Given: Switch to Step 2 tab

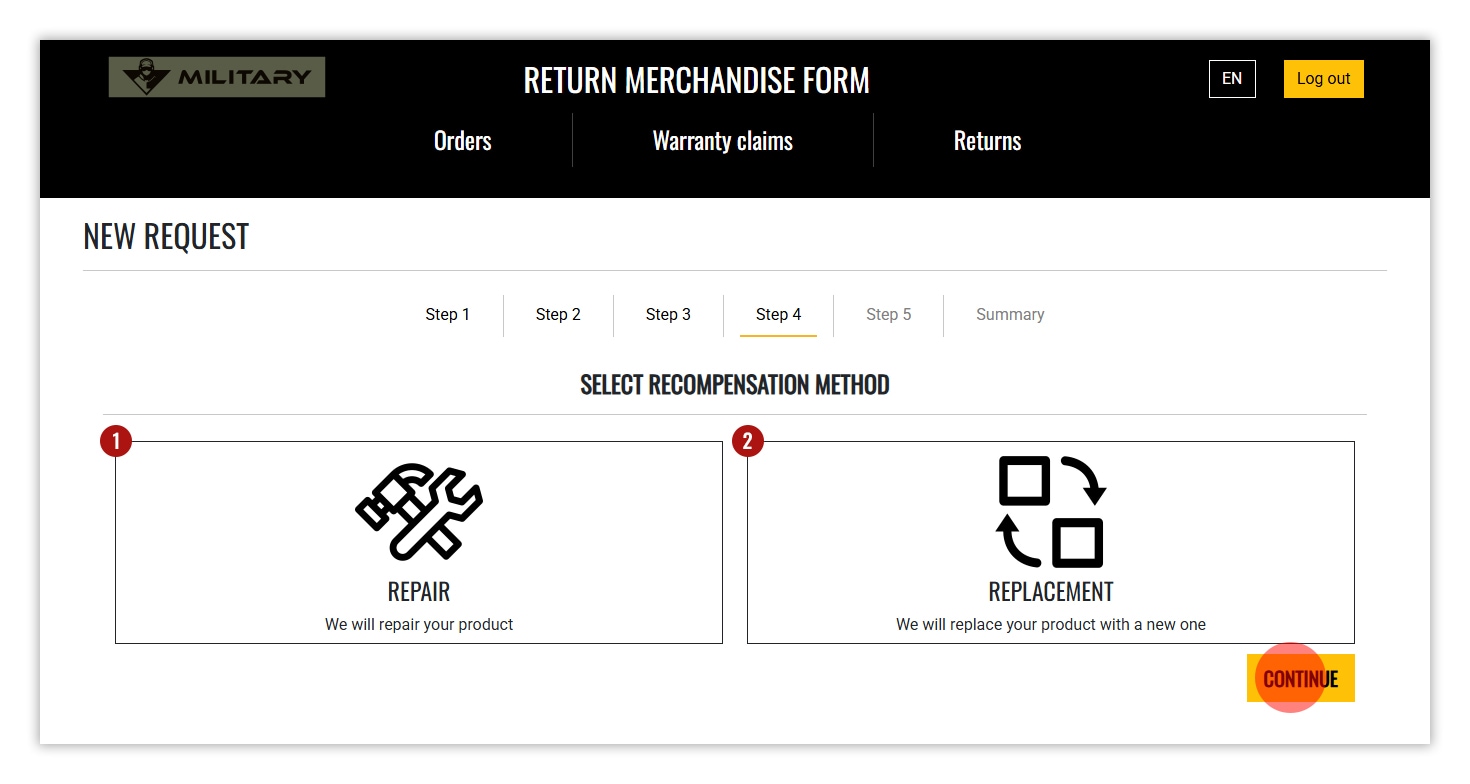Looking at the screenshot, I should (558, 314).
